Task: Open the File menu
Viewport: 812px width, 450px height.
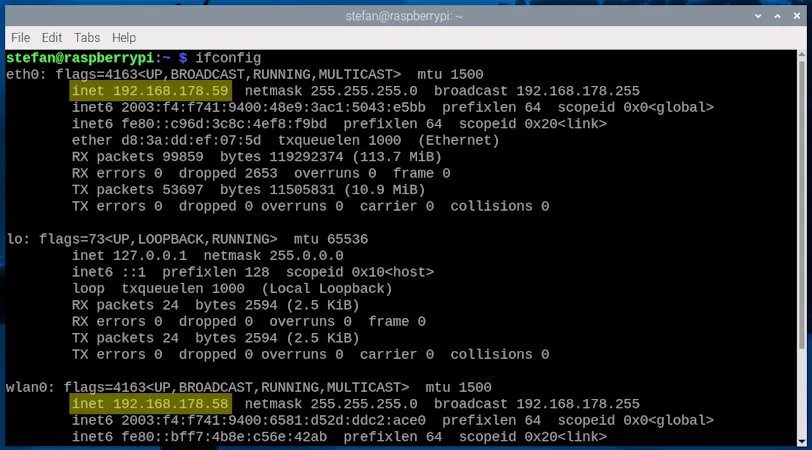Action: click(x=20, y=37)
